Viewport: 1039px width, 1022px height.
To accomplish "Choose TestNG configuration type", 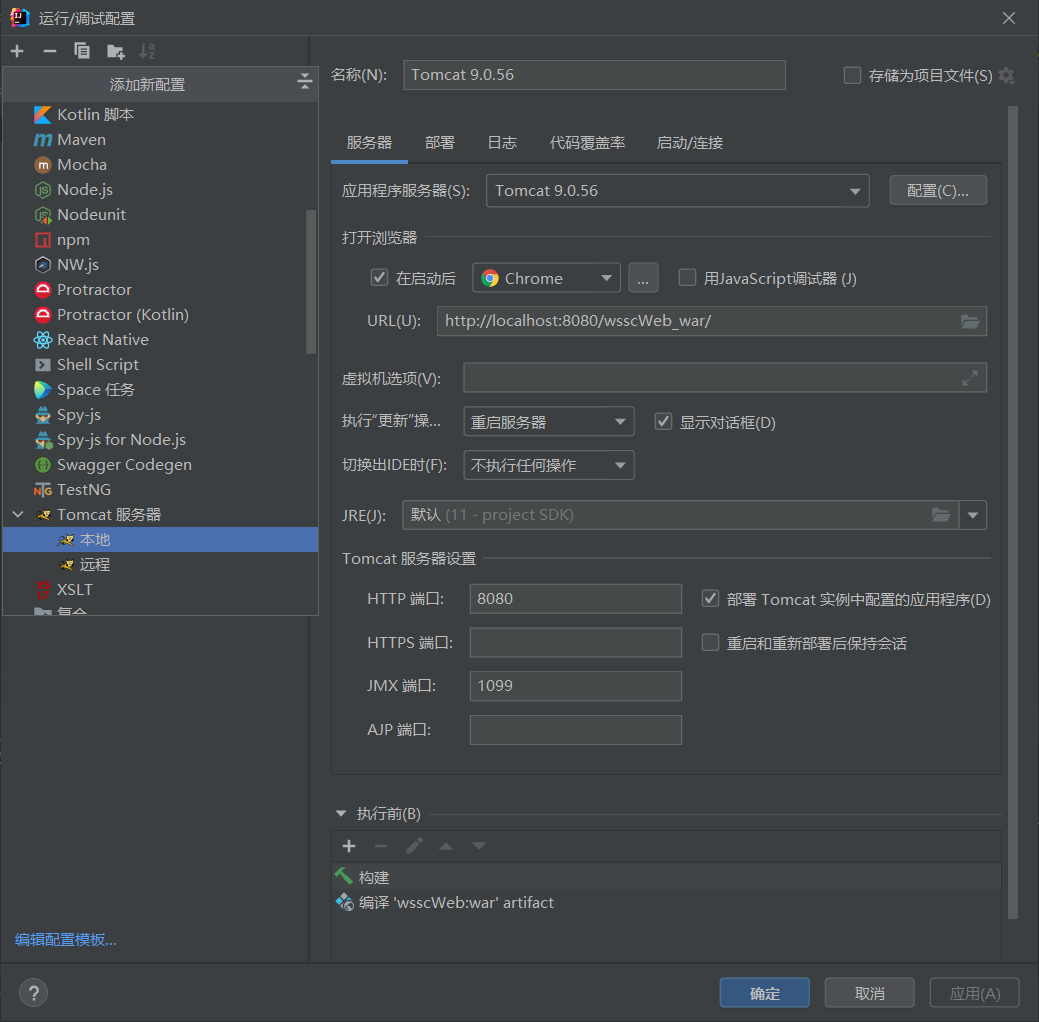I will [x=160, y=489].
